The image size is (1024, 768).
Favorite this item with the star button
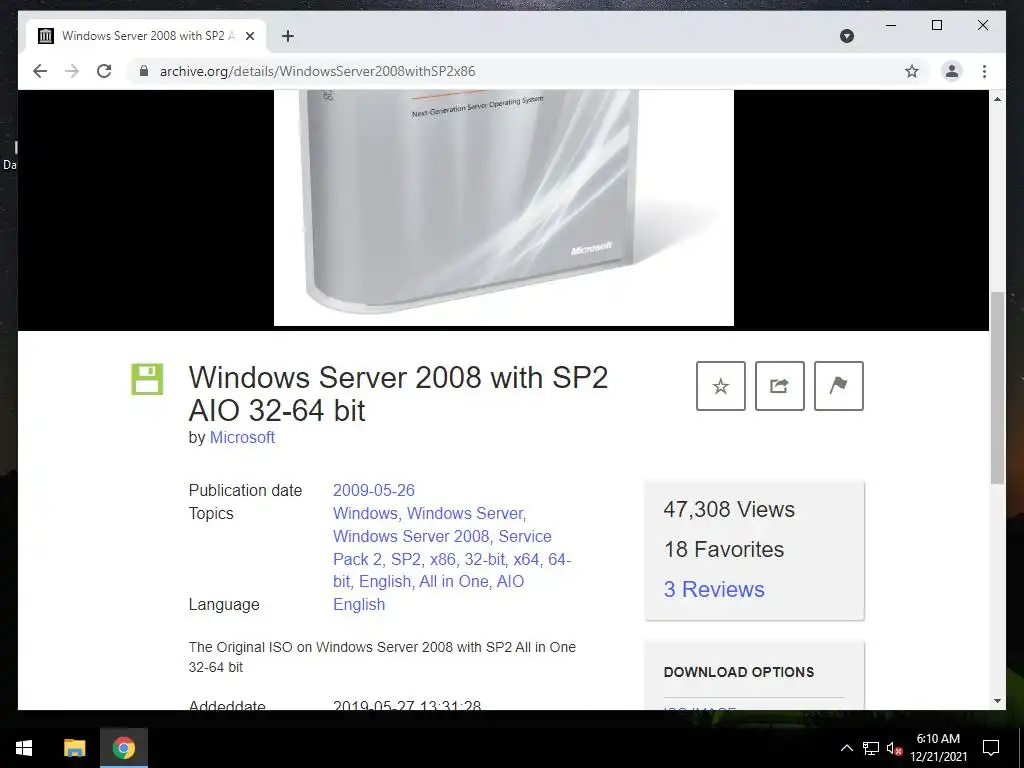tap(720, 386)
